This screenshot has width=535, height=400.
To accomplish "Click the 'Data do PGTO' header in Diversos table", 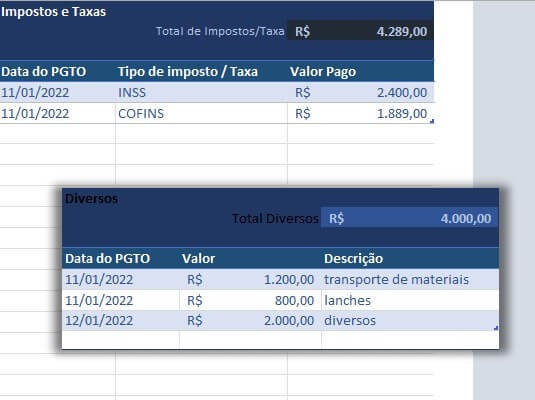I will [107, 259].
